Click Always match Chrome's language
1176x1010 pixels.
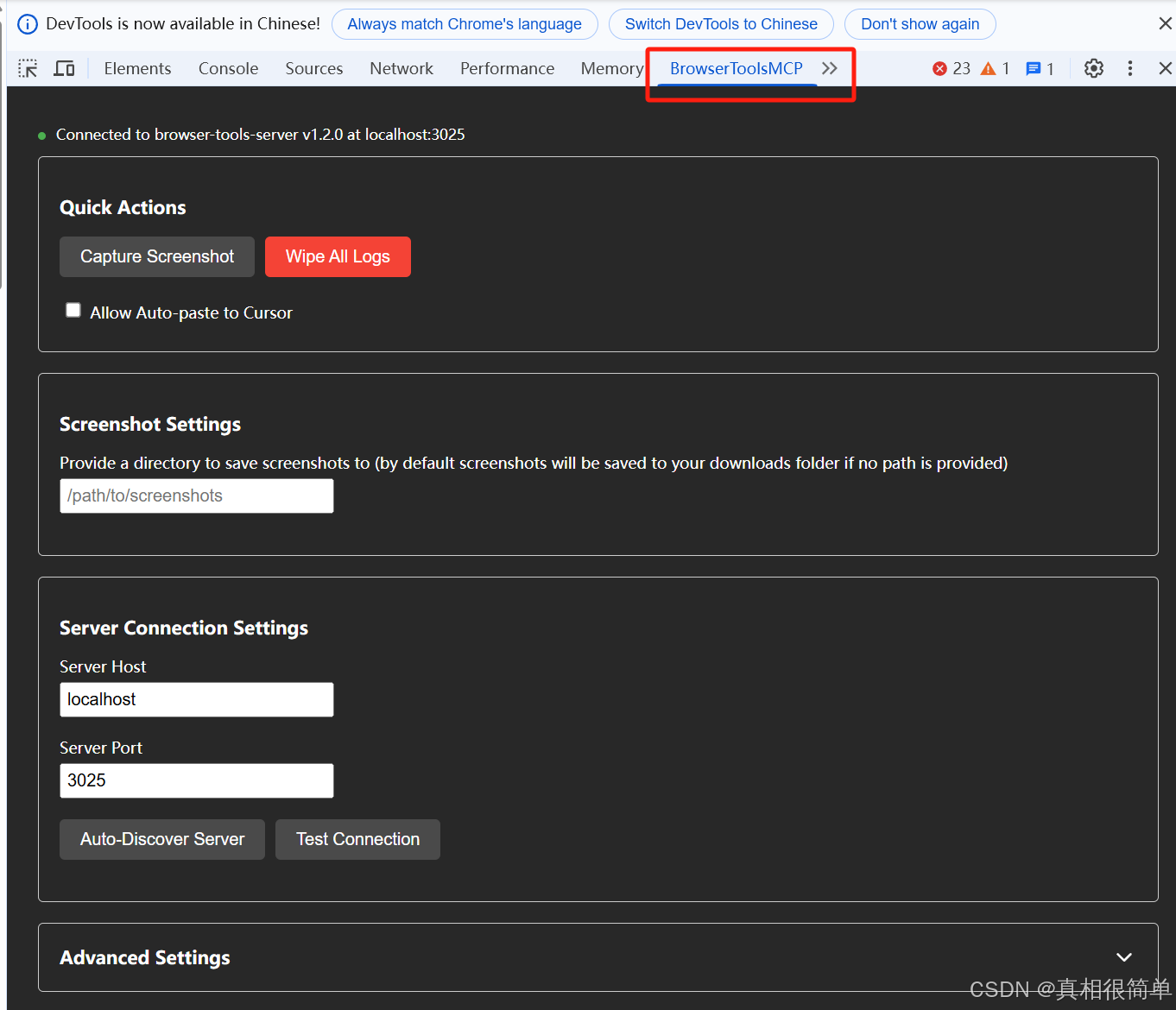pos(465,24)
